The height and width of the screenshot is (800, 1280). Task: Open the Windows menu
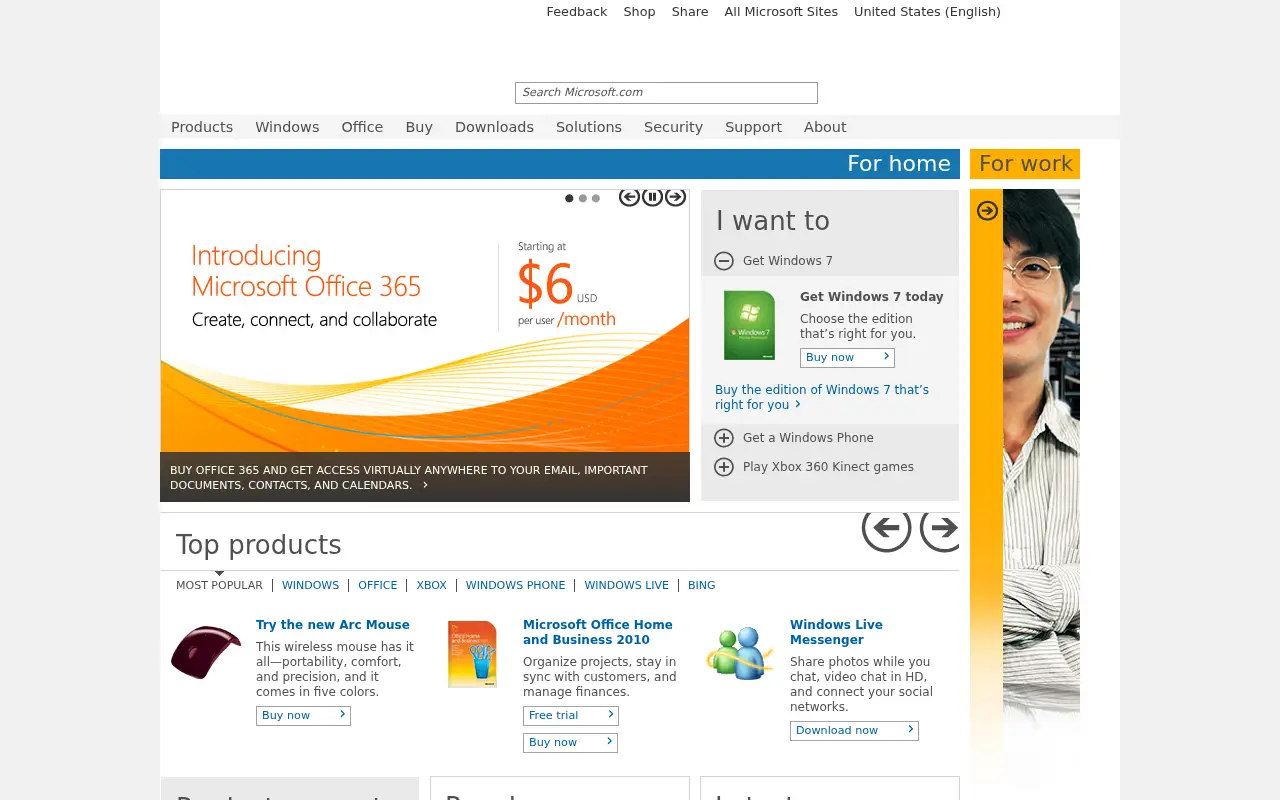coord(287,127)
